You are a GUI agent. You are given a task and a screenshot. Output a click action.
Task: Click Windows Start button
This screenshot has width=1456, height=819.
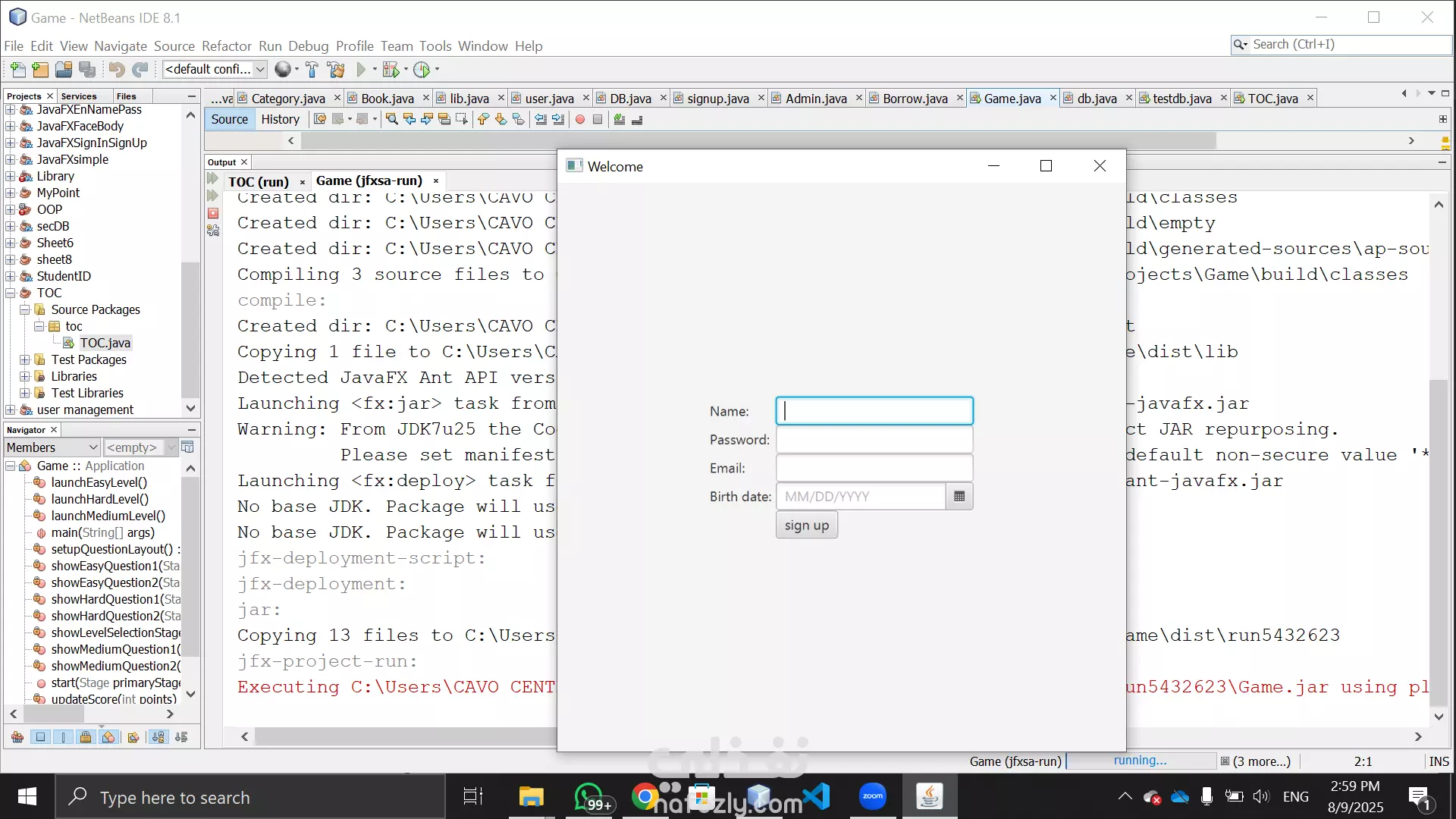click(27, 796)
